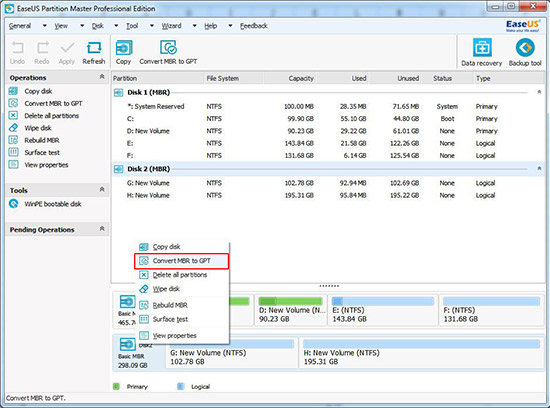Screen dimensions: 550x408
Task: Select the C: partition row
Action: point(328,119)
